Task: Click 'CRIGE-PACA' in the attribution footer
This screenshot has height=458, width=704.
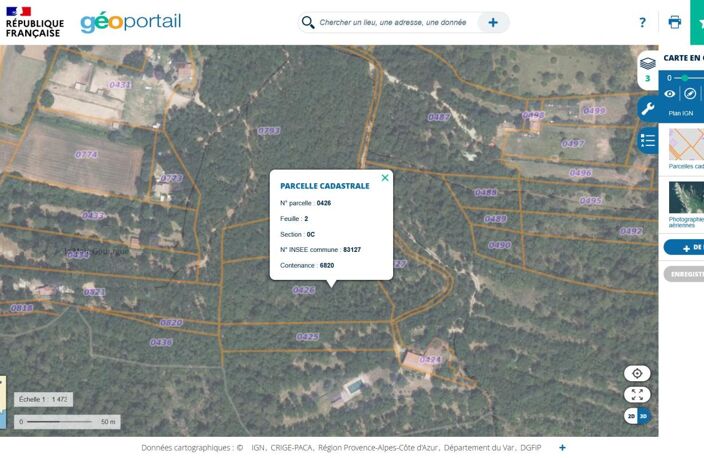Action: click(x=292, y=448)
